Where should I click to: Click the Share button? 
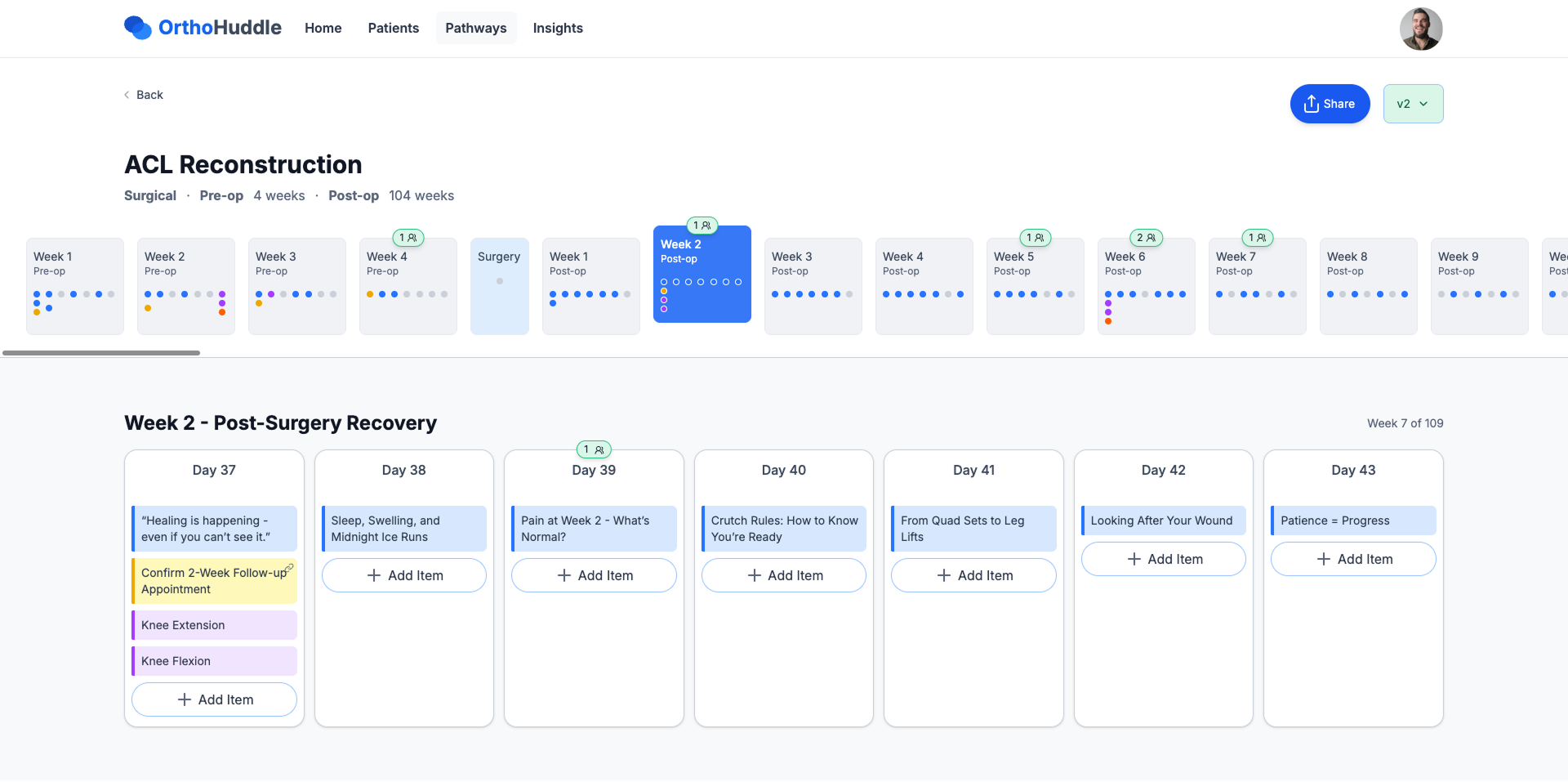click(x=1329, y=103)
